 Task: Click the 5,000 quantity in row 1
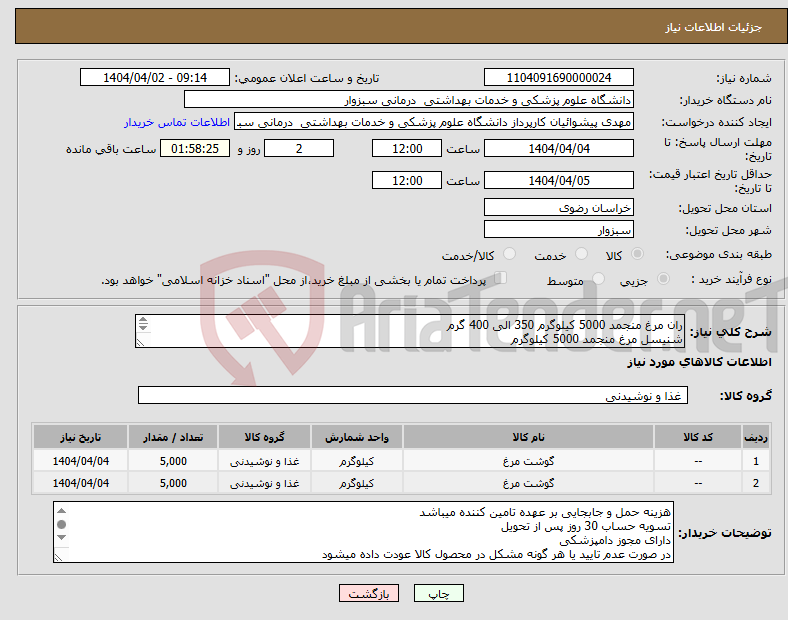(x=173, y=461)
